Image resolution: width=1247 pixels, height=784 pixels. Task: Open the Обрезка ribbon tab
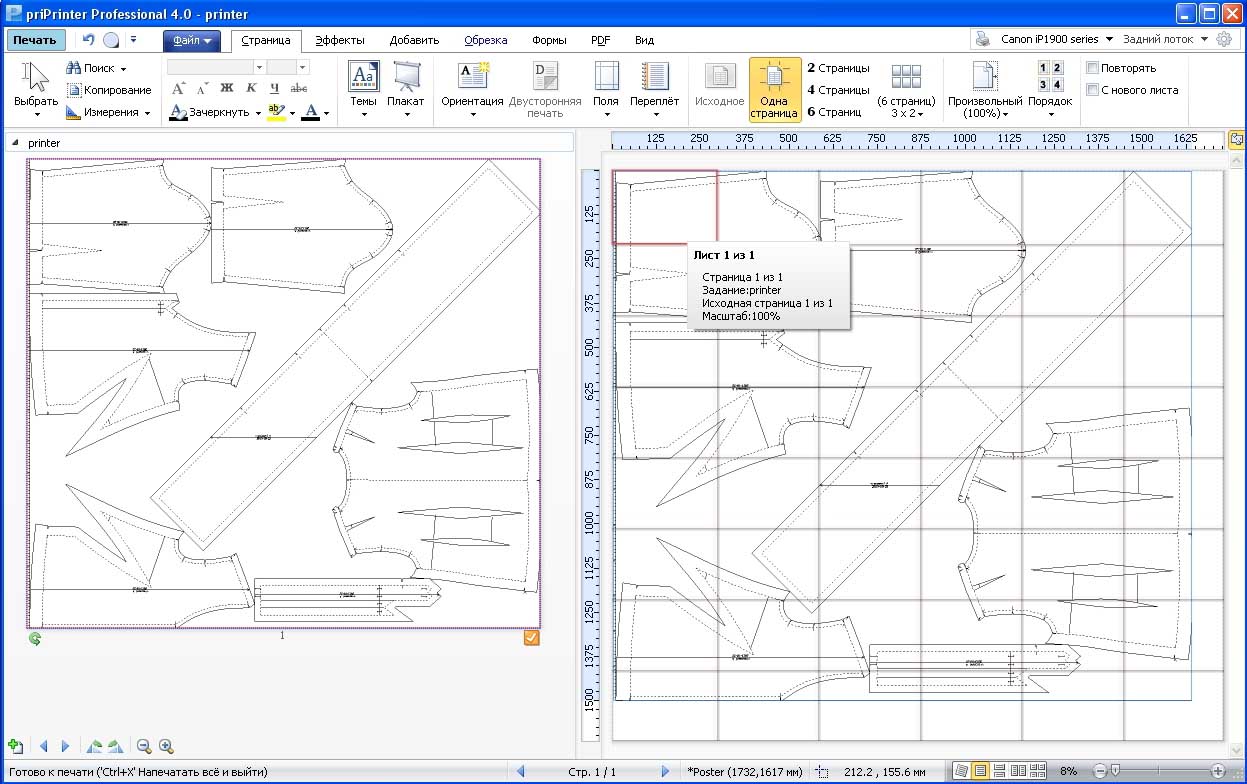click(485, 41)
